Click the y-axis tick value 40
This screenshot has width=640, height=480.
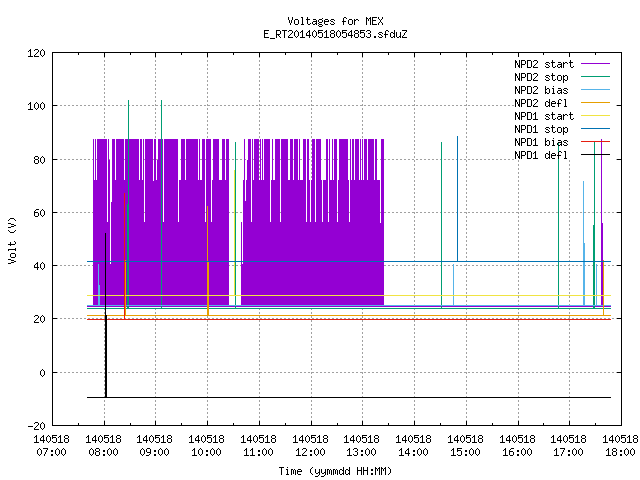coord(39,266)
